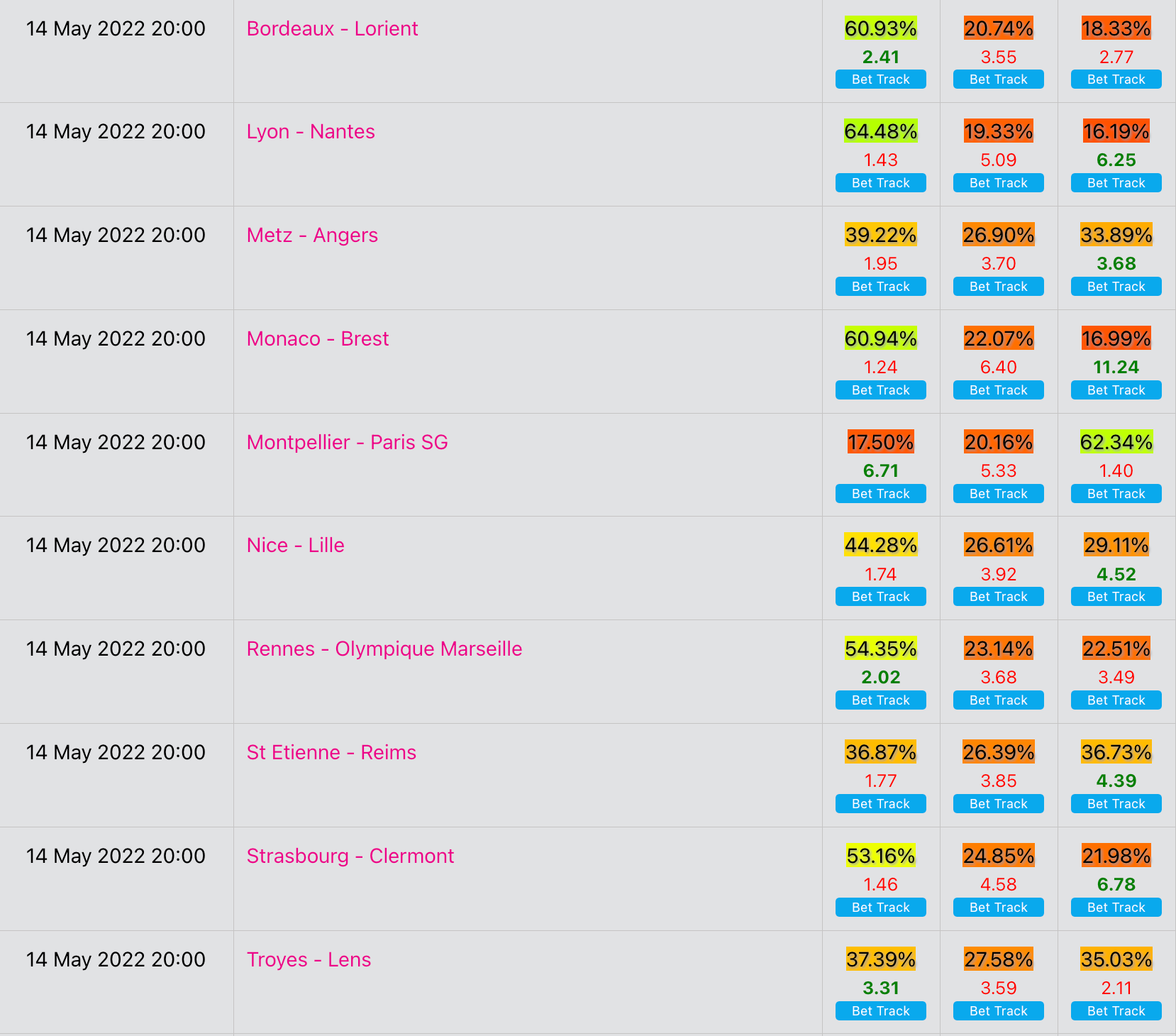Select the 29.11% Lille win probability
The height and width of the screenshot is (1036, 1176).
pos(1116,545)
